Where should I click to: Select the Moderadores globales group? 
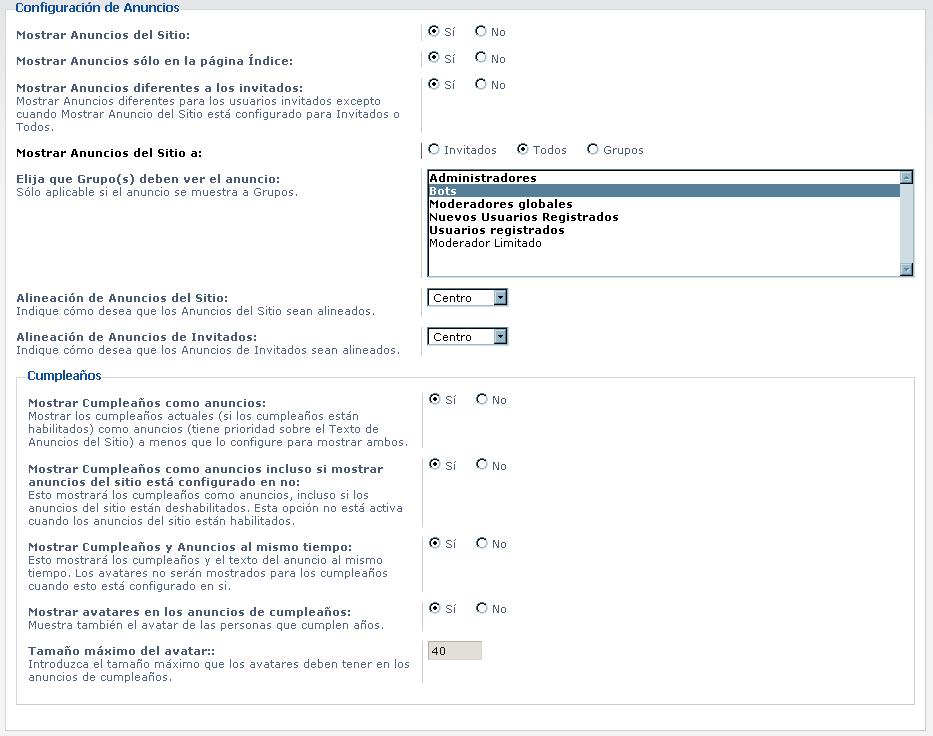point(500,203)
